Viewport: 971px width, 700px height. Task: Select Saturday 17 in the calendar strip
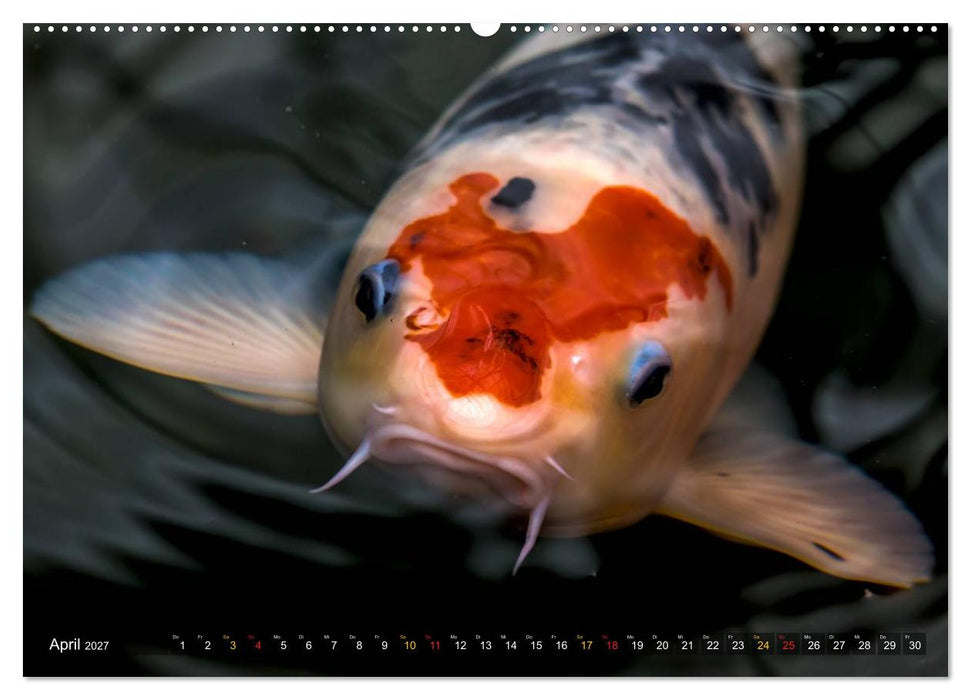[586, 644]
